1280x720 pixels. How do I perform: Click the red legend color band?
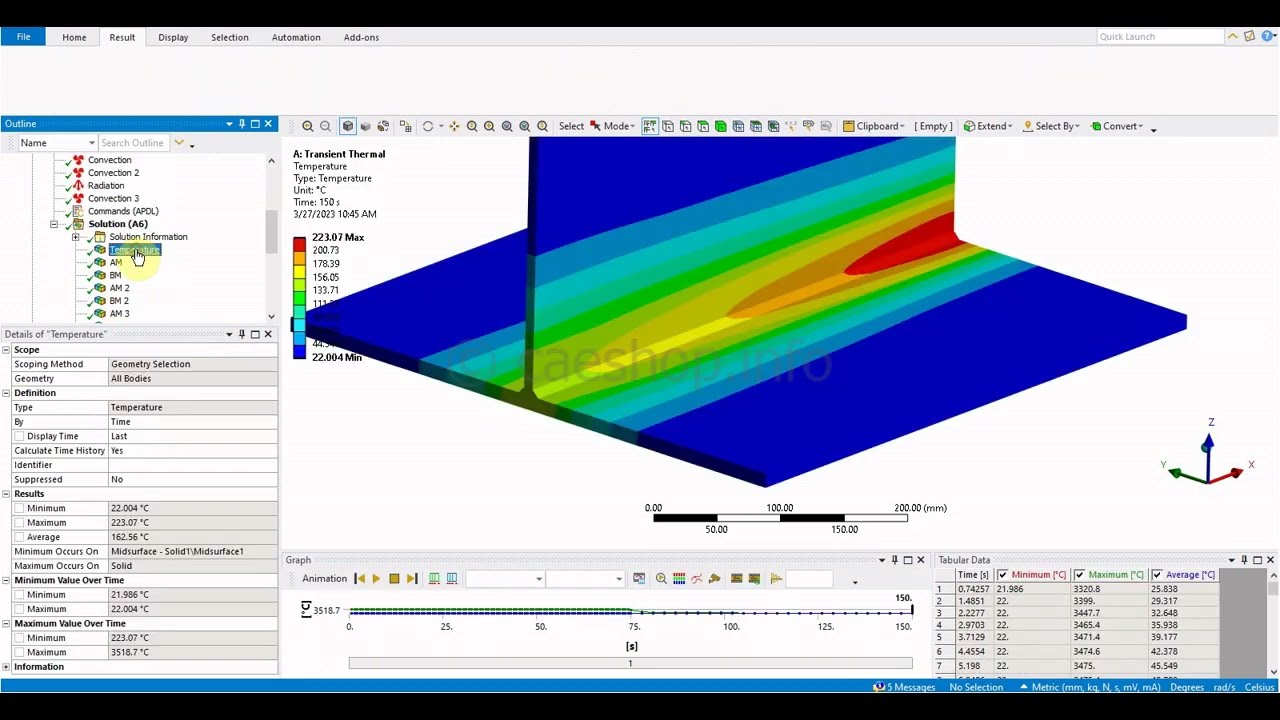point(299,244)
